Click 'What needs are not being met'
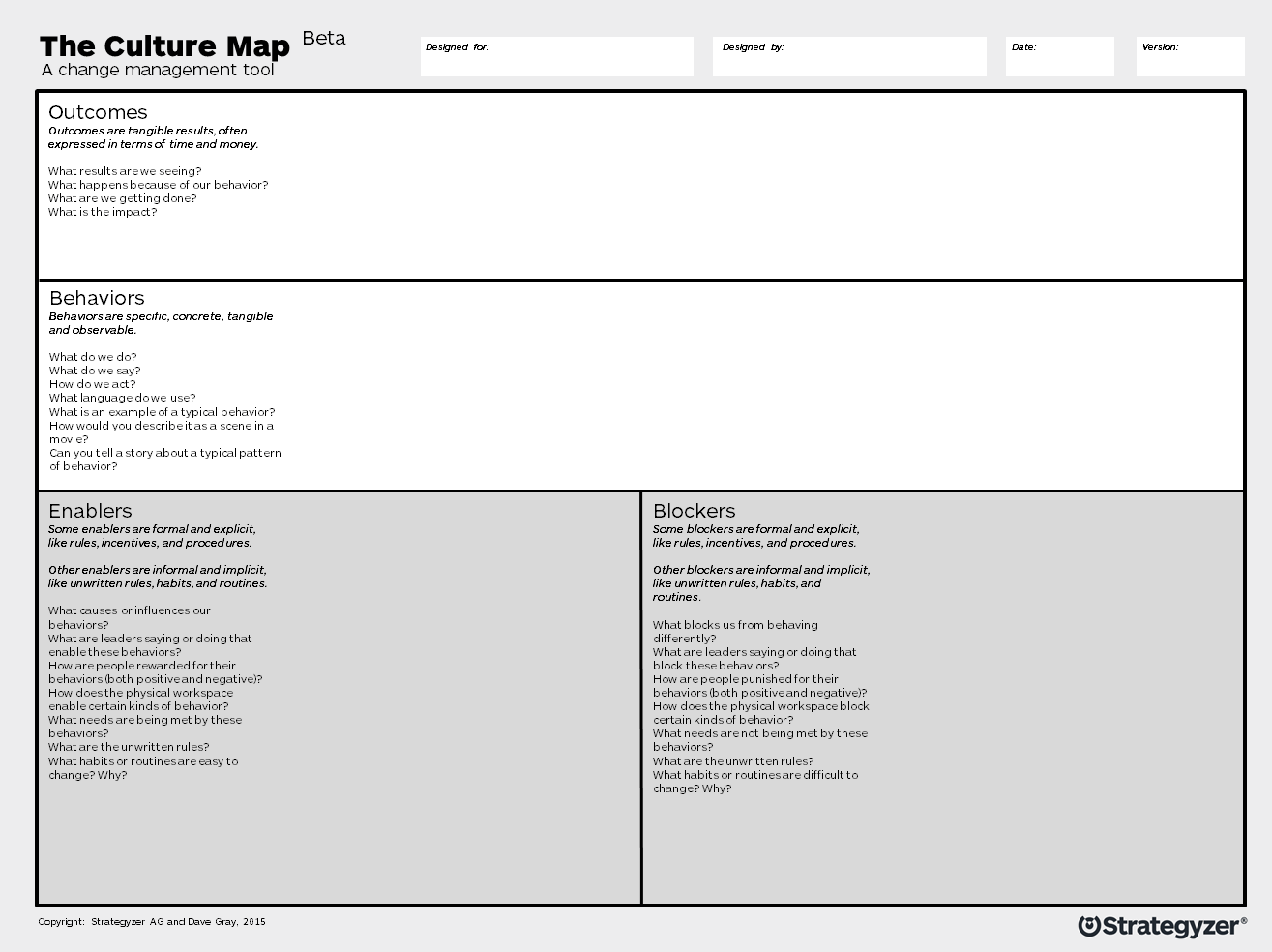This screenshot has height=952, width=1272. (760, 740)
